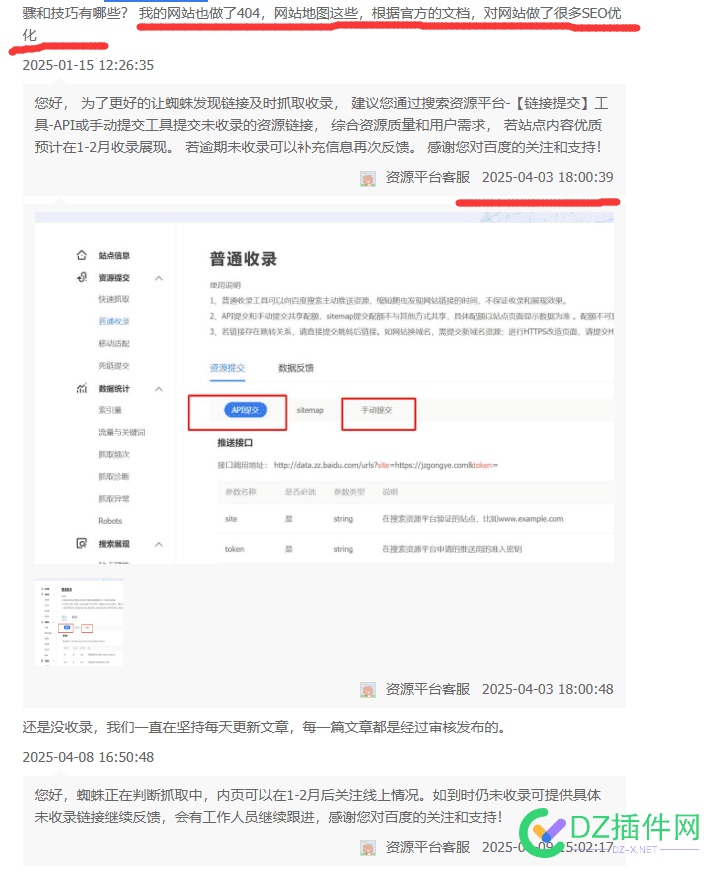Click the small screenshot thumbnail below image

[x=79, y=622]
